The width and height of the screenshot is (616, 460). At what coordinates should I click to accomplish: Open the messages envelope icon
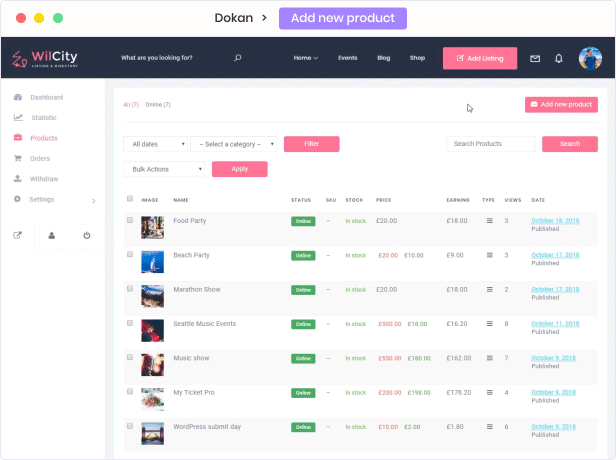coord(535,59)
